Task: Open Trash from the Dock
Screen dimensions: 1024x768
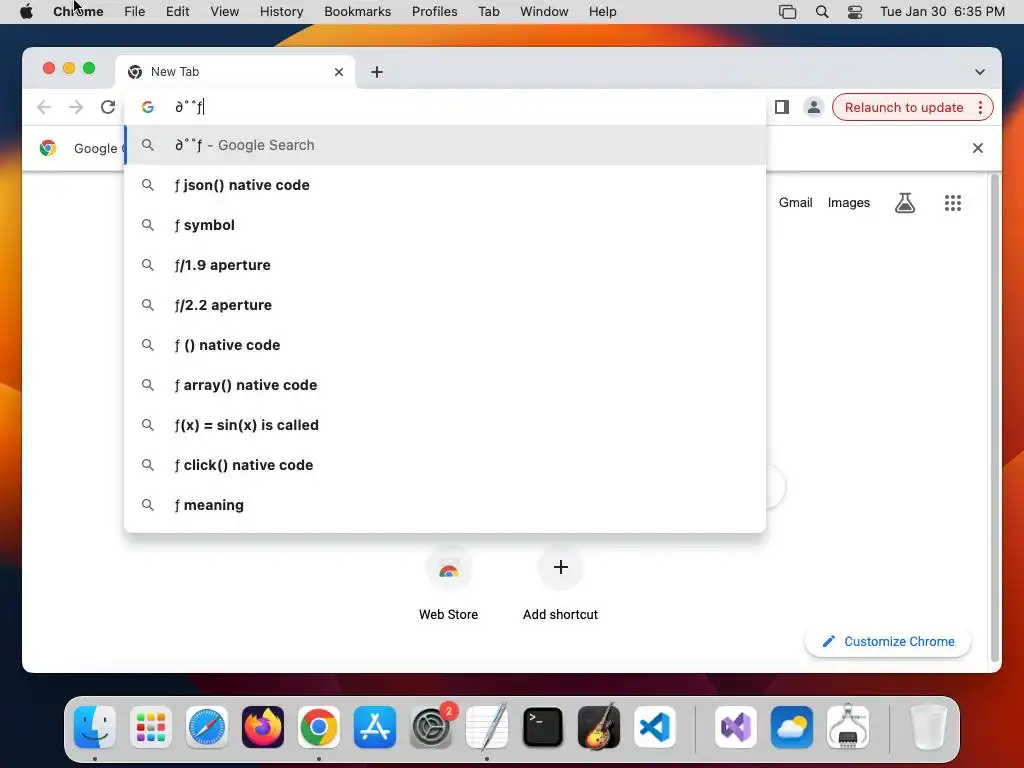Action: 928,727
